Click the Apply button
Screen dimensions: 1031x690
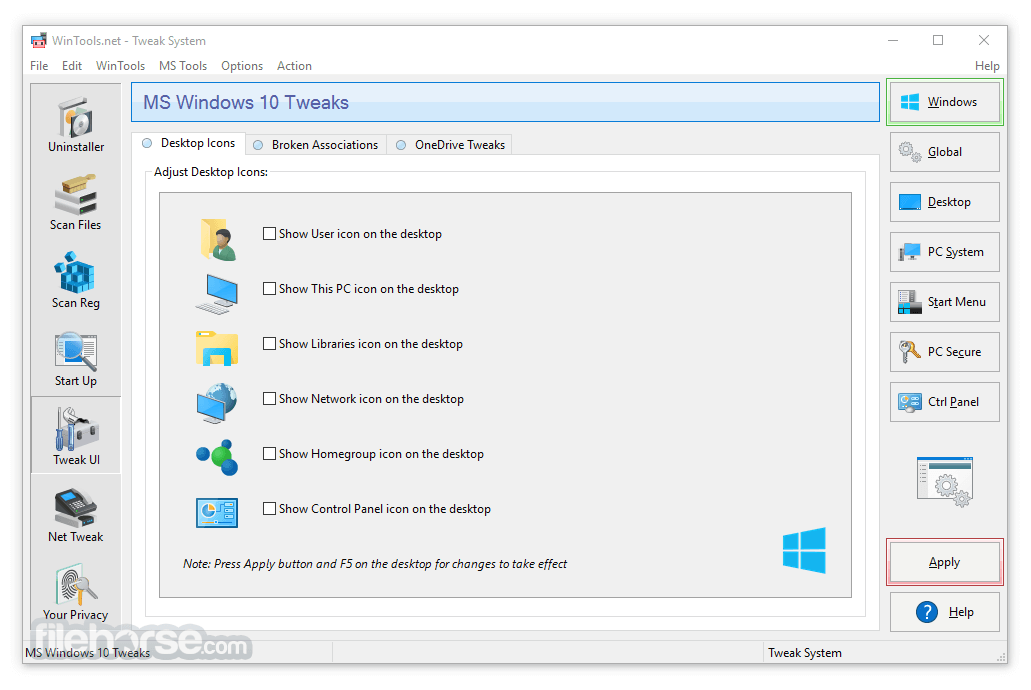pyautogui.click(x=945, y=562)
